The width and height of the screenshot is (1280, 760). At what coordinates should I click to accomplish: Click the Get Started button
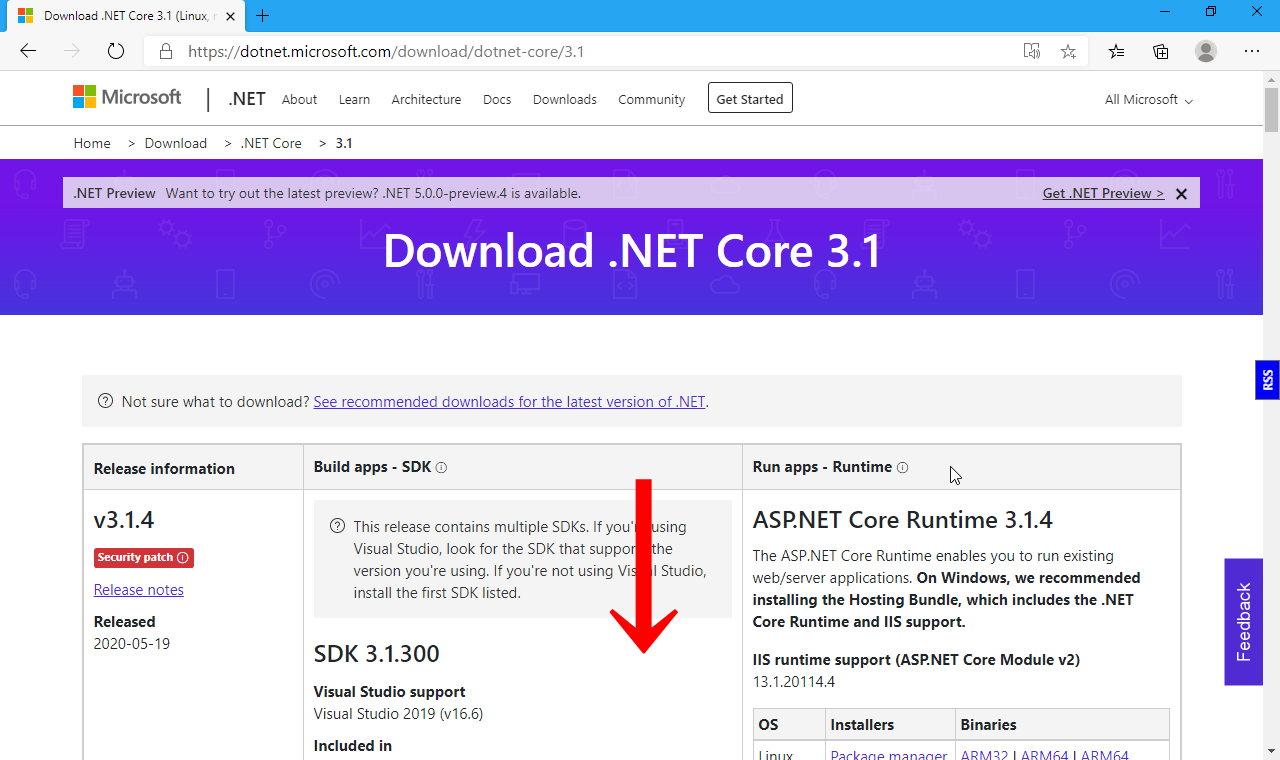point(750,99)
